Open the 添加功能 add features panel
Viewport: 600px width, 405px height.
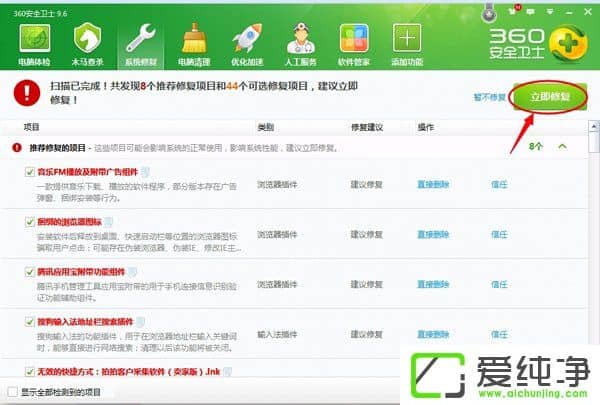point(407,45)
